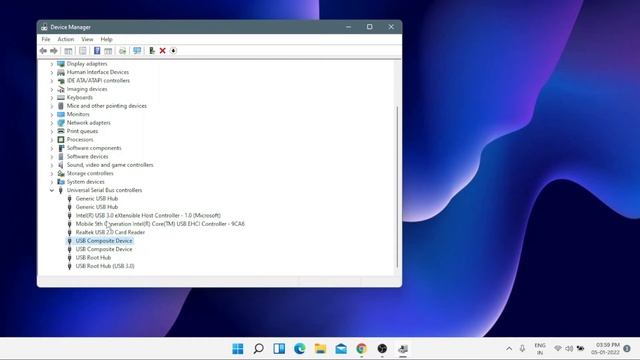Click the Keyboards category icon
640x360 pixels.
[x=61, y=98]
